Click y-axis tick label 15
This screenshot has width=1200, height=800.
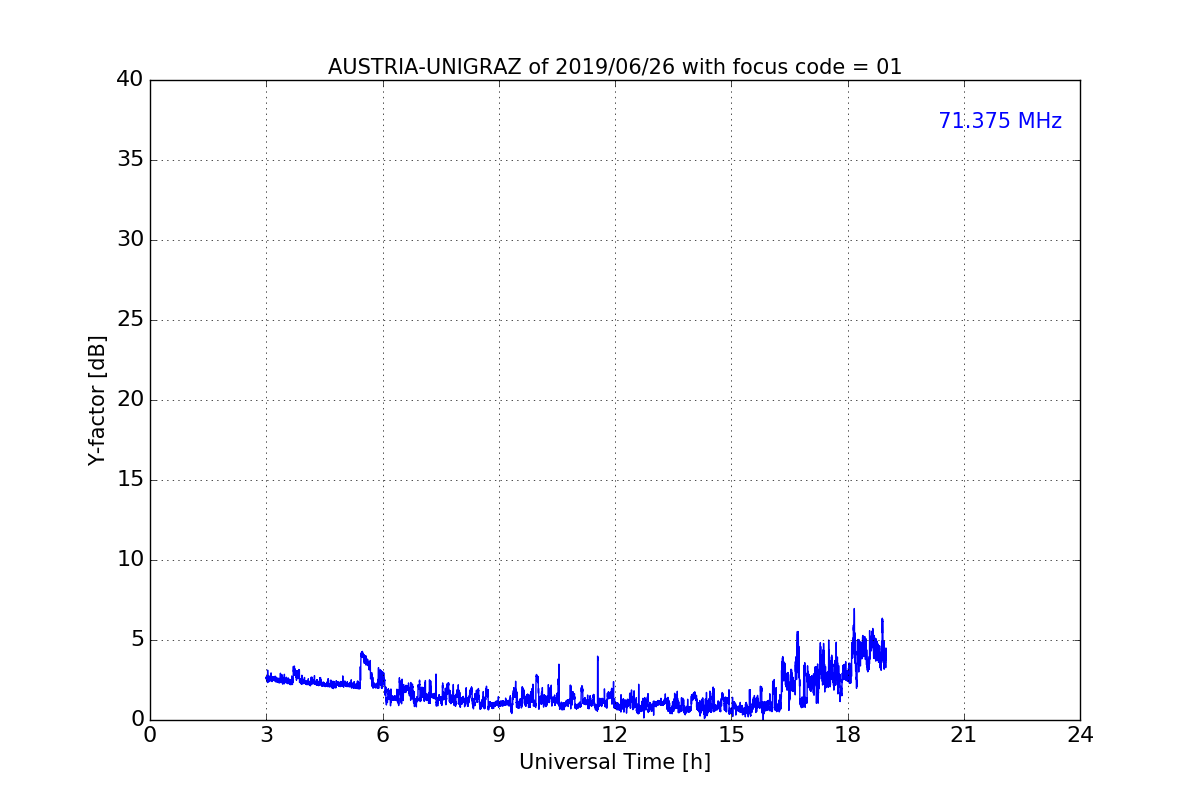coord(130,480)
